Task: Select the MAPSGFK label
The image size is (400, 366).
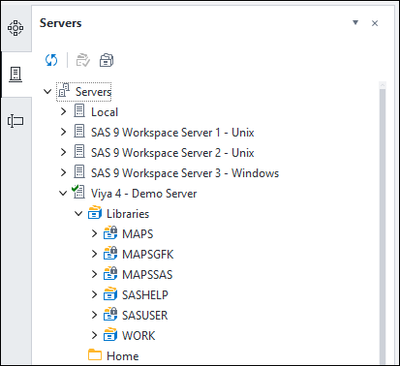Action: pyautogui.click(x=148, y=254)
